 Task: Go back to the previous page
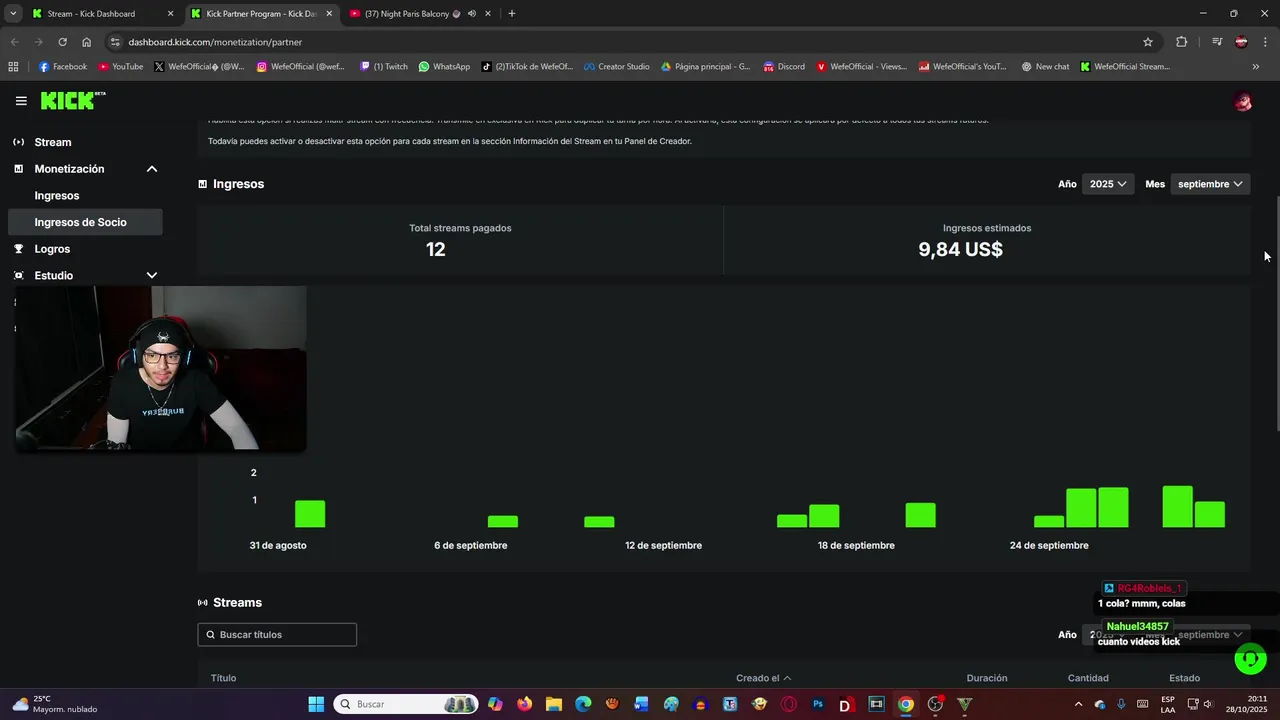click(14, 42)
